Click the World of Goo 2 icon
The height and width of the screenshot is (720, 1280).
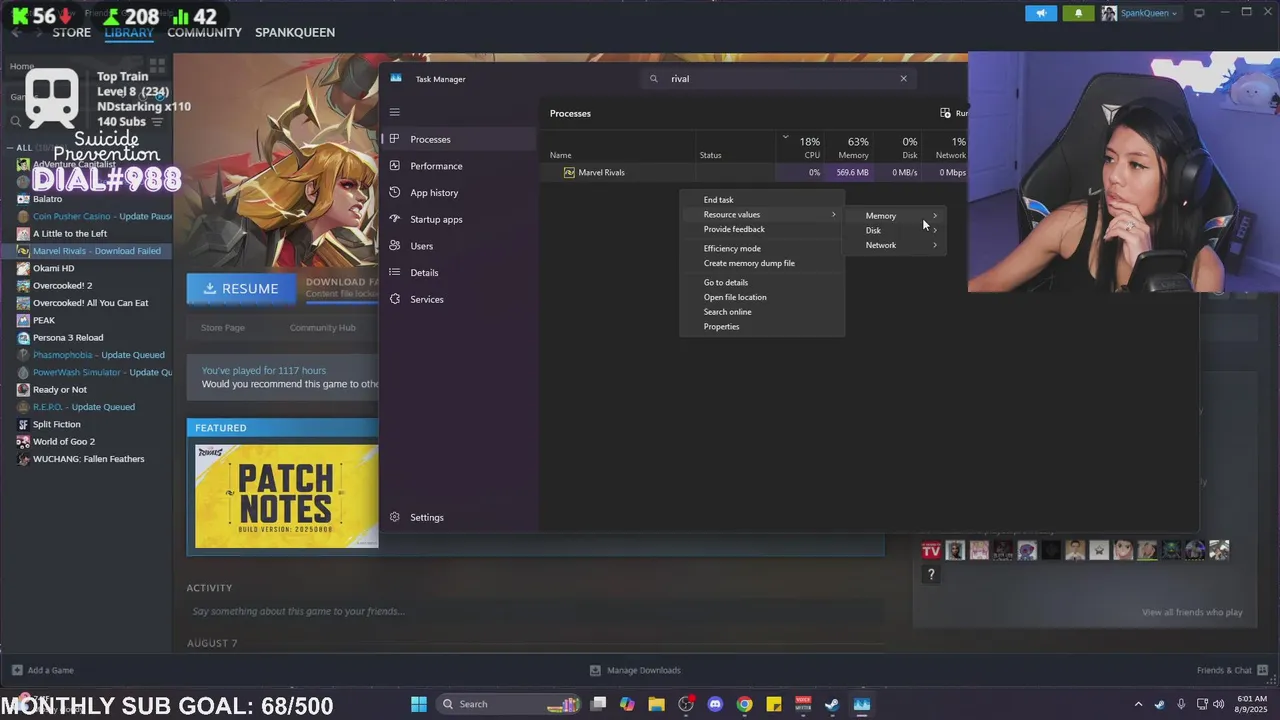[23, 441]
